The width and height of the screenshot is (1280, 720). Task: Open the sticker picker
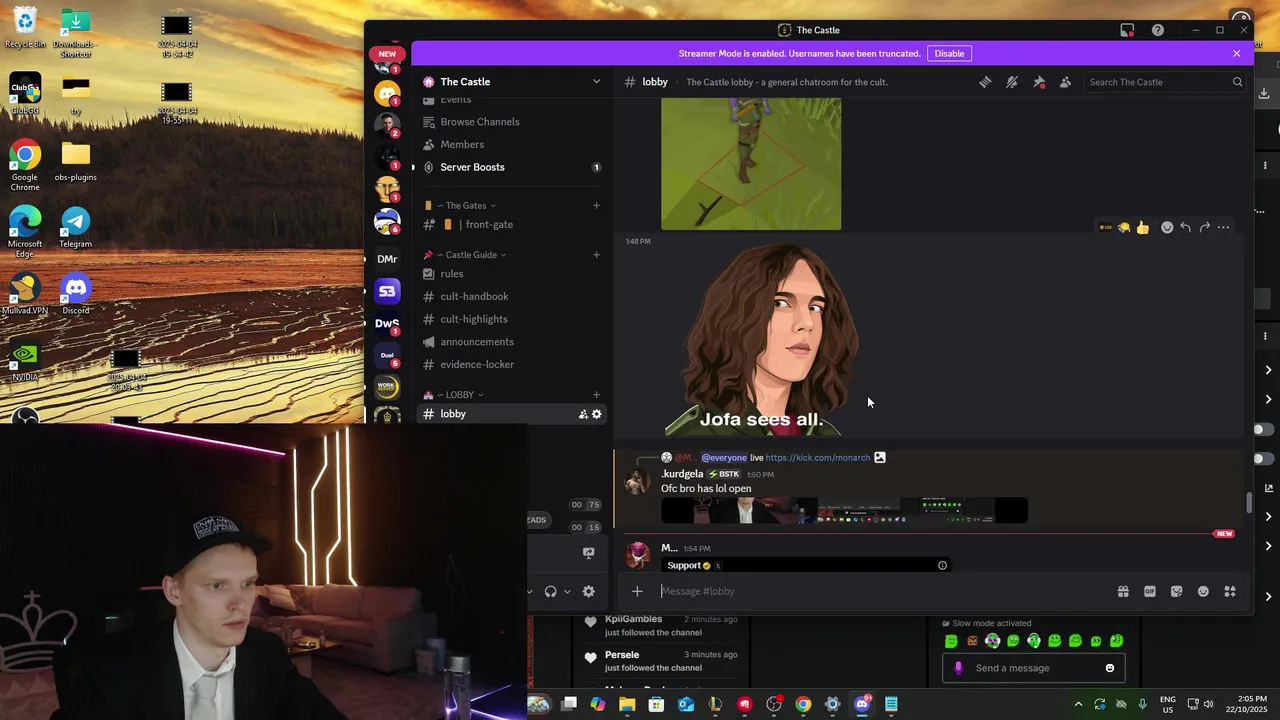pos(1177,591)
